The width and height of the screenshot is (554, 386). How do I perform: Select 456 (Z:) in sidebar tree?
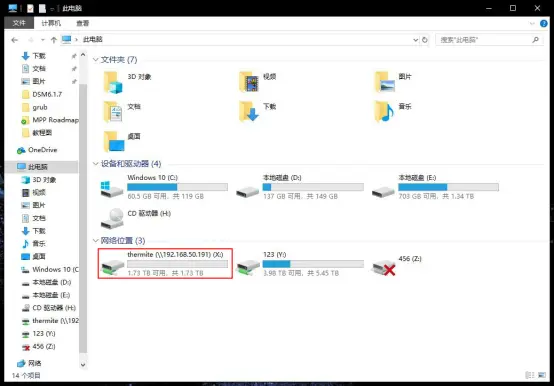click(39, 346)
